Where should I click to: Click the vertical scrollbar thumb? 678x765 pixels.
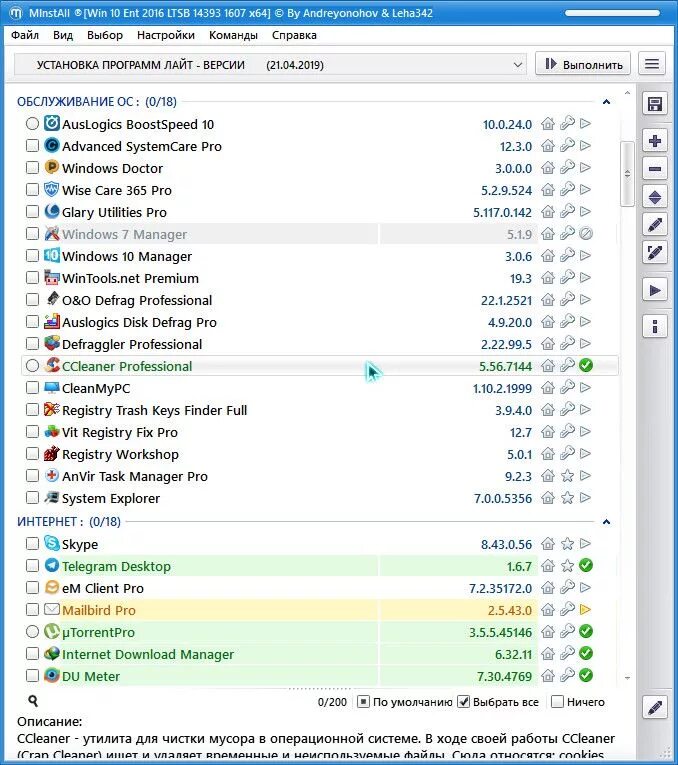pos(627,174)
